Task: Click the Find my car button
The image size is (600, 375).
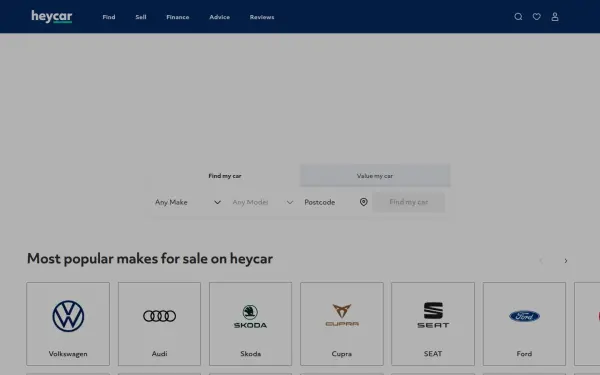Action: tap(409, 202)
